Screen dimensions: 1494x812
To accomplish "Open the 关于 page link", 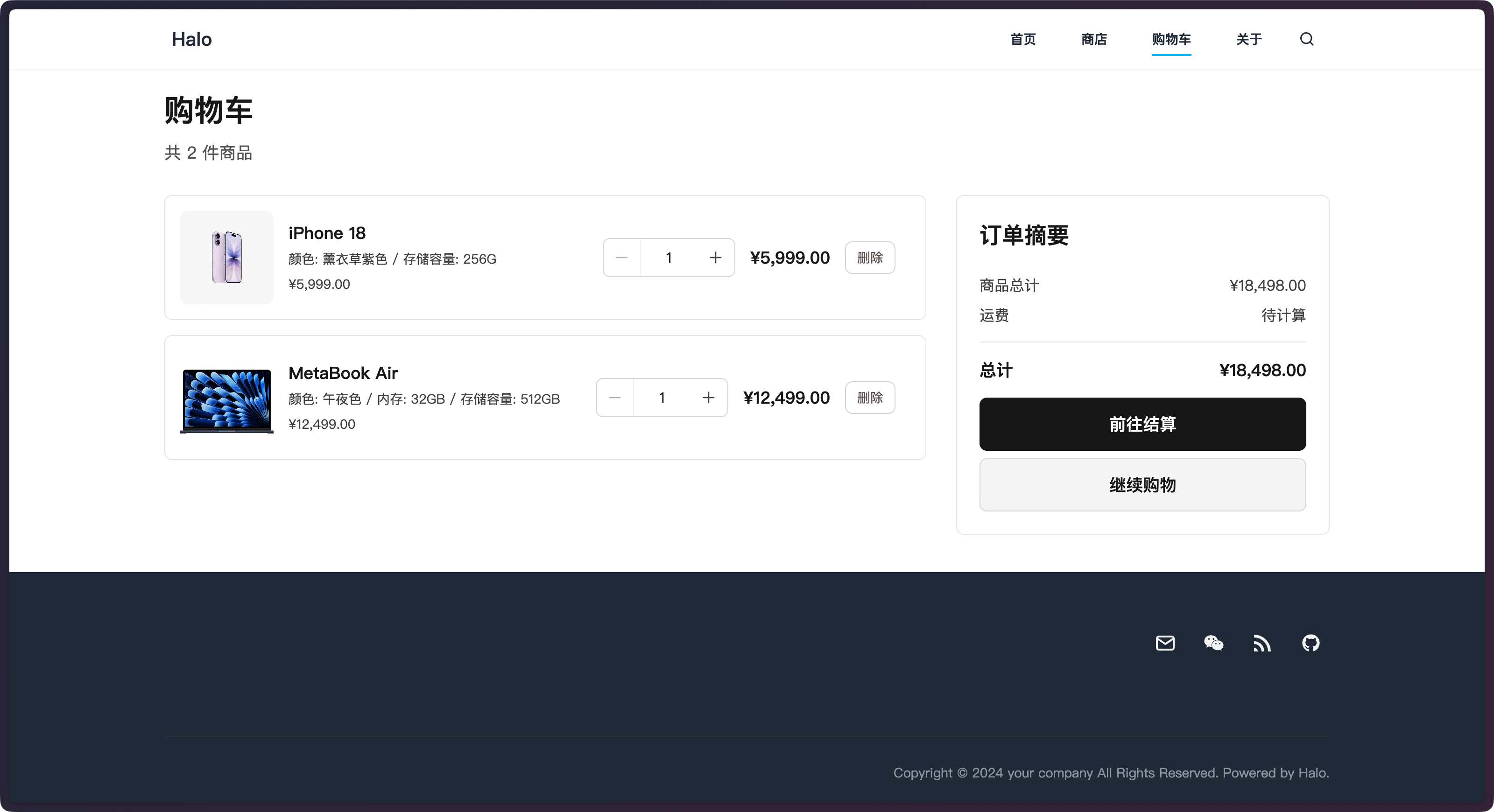I will coord(1249,39).
